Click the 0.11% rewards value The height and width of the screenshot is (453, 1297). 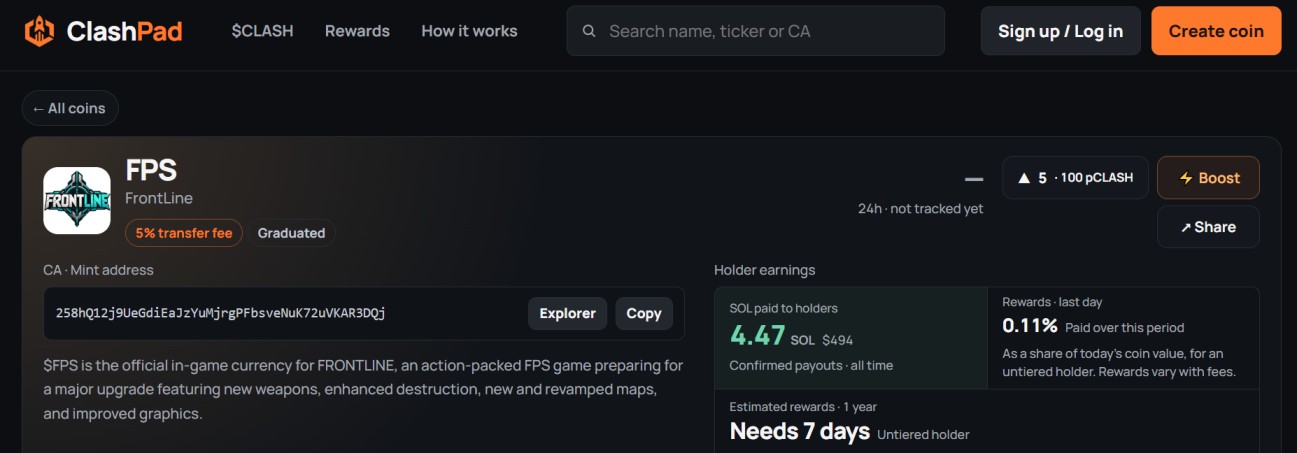click(x=1030, y=325)
